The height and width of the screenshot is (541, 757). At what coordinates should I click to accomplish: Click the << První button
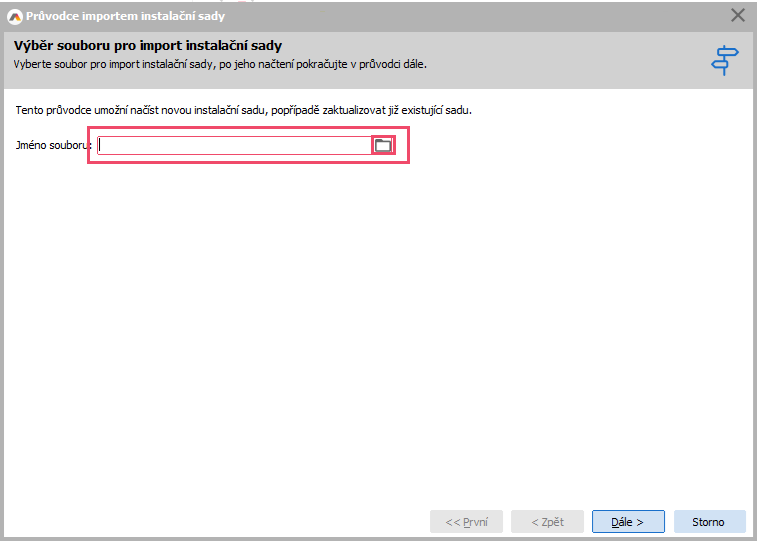[x=467, y=522]
